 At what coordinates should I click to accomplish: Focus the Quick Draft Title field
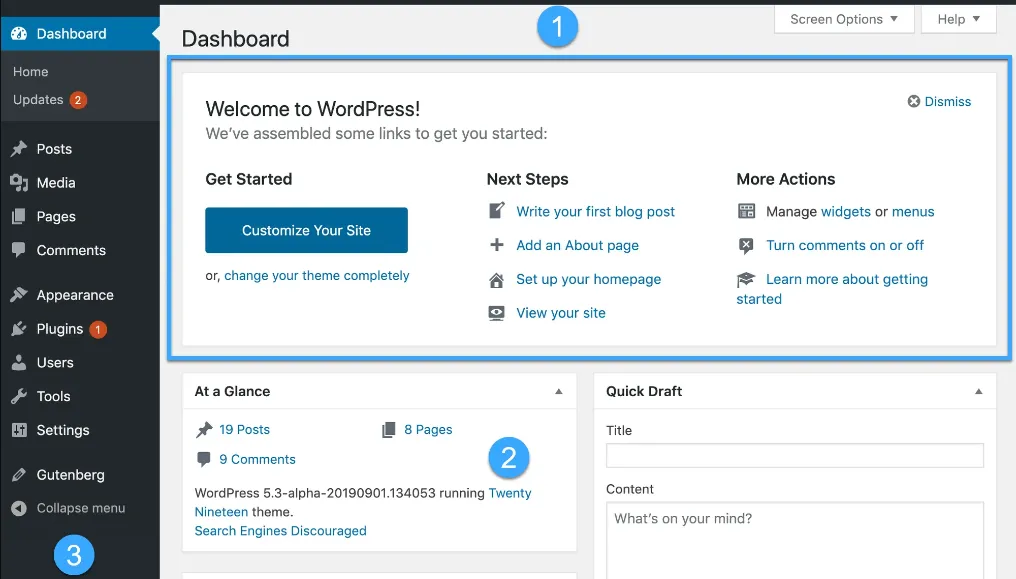tap(794, 455)
